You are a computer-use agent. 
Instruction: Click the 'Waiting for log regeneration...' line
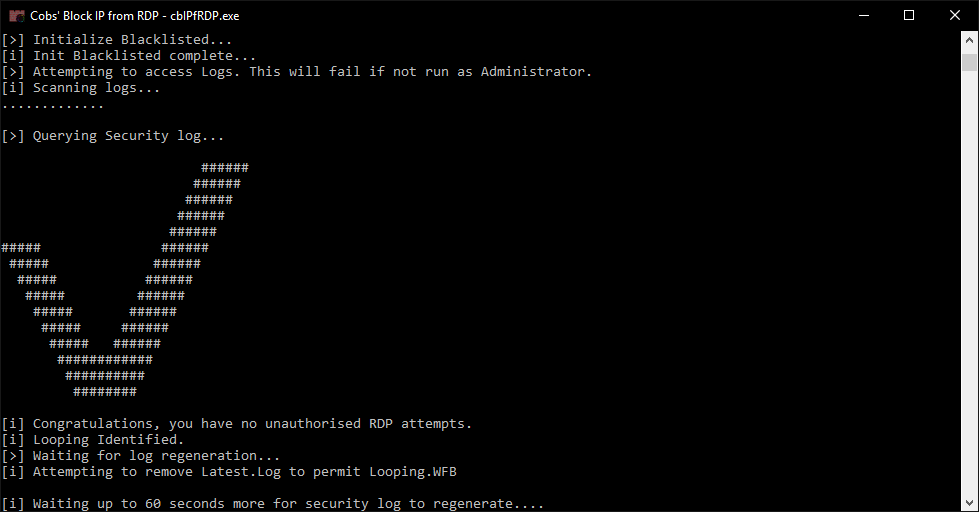click(x=140, y=456)
